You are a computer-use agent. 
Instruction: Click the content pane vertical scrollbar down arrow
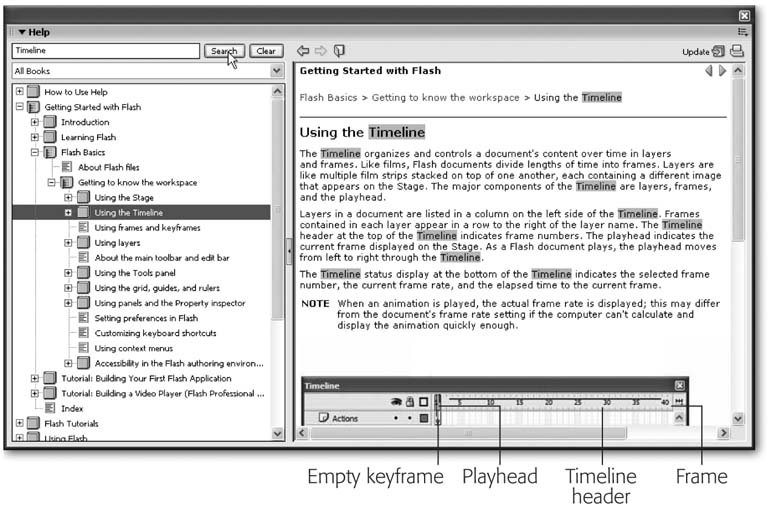click(x=738, y=419)
